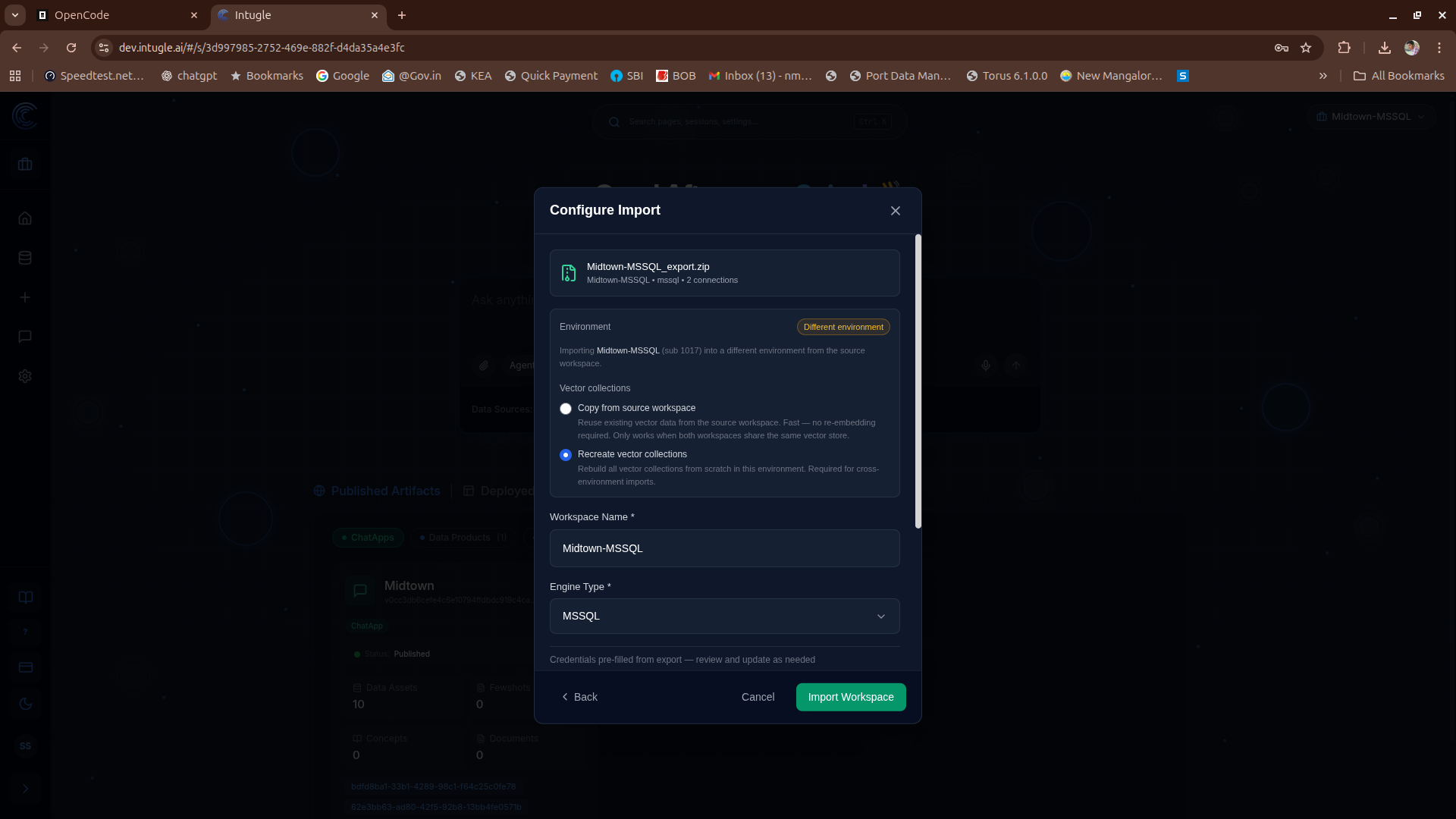Open the Engine Type MSSQL dropdown
This screenshot has height=819, width=1456.
724,617
